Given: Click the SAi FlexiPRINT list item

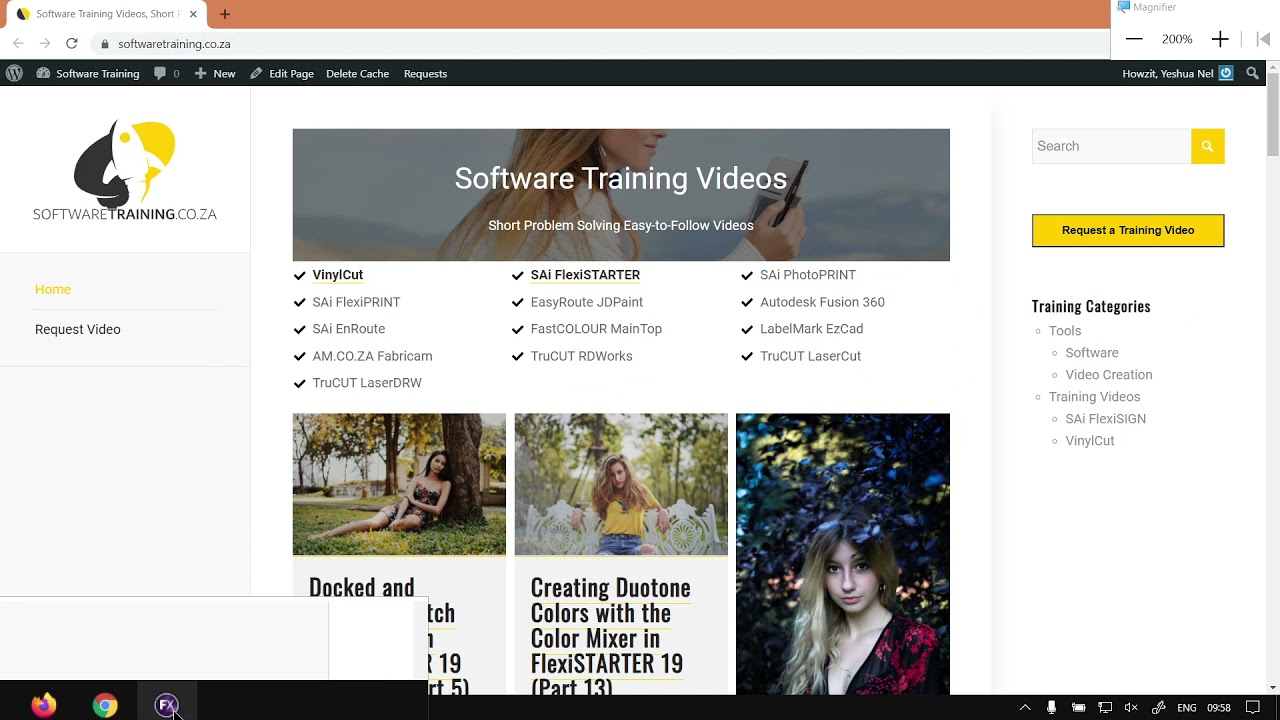Looking at the screenshot, I should [x=356, y=302].
